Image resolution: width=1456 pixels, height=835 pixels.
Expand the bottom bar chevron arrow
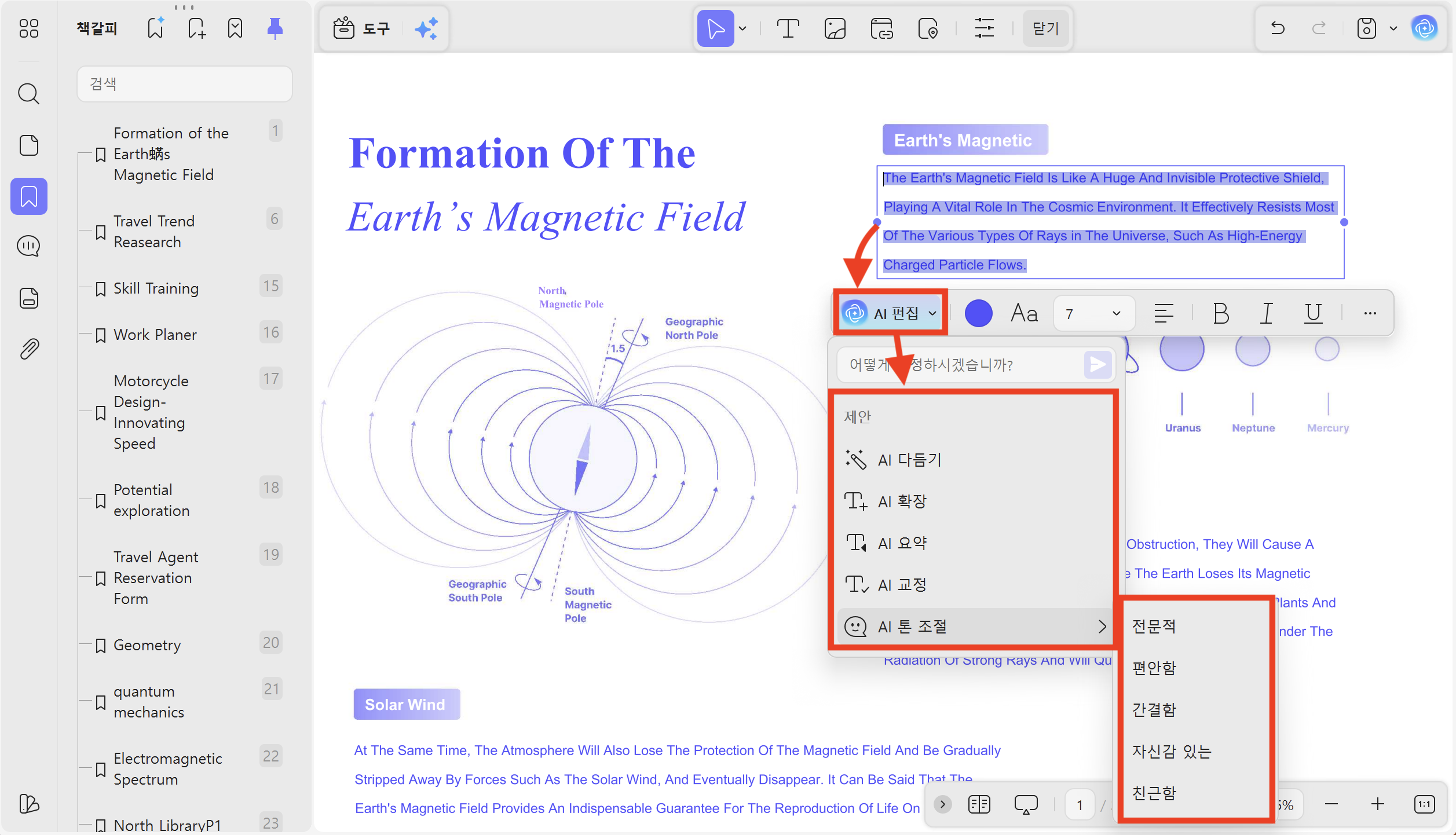point(943,804)
